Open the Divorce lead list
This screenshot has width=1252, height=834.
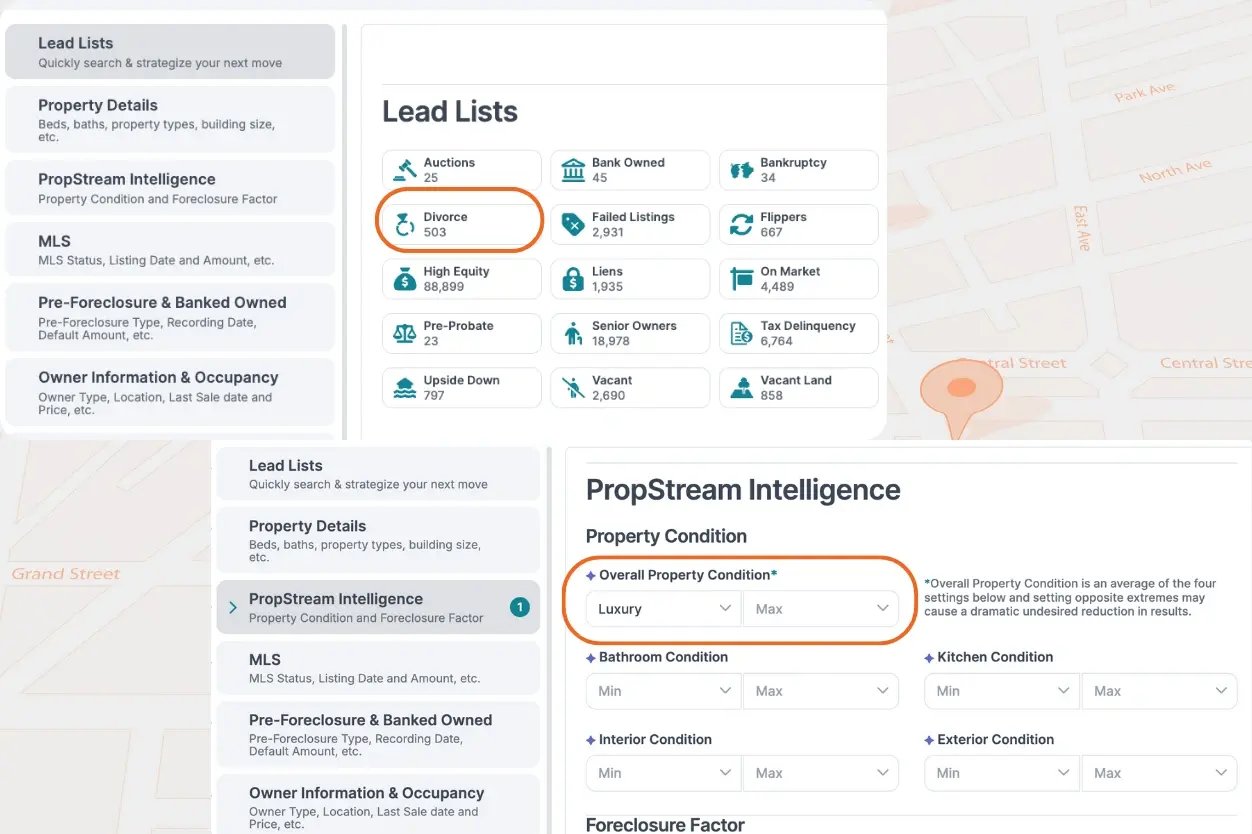point(459,223)
